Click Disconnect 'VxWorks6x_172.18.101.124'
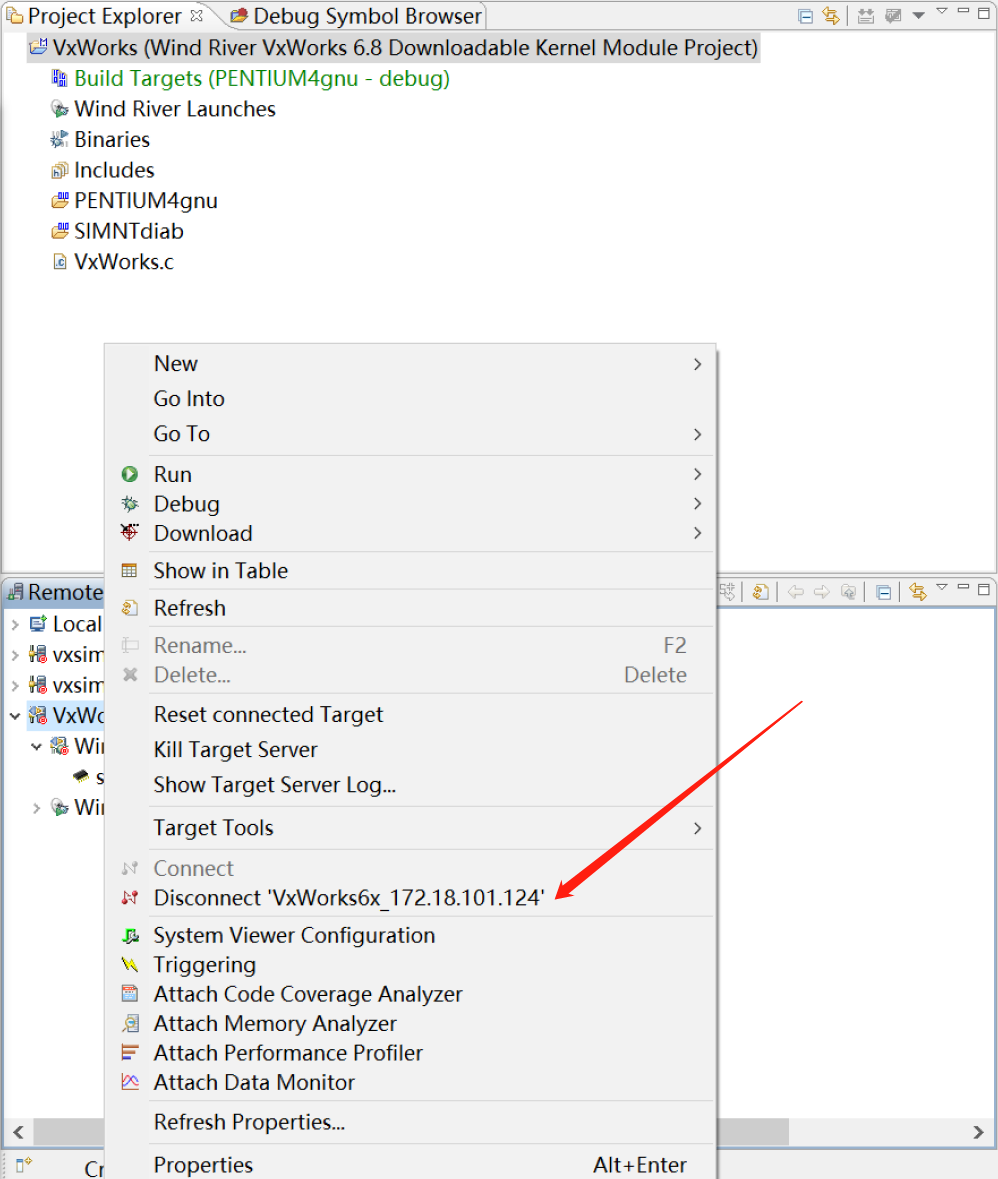The height and width of the screenshot is (1179, 998). click(x=410, y=898)
